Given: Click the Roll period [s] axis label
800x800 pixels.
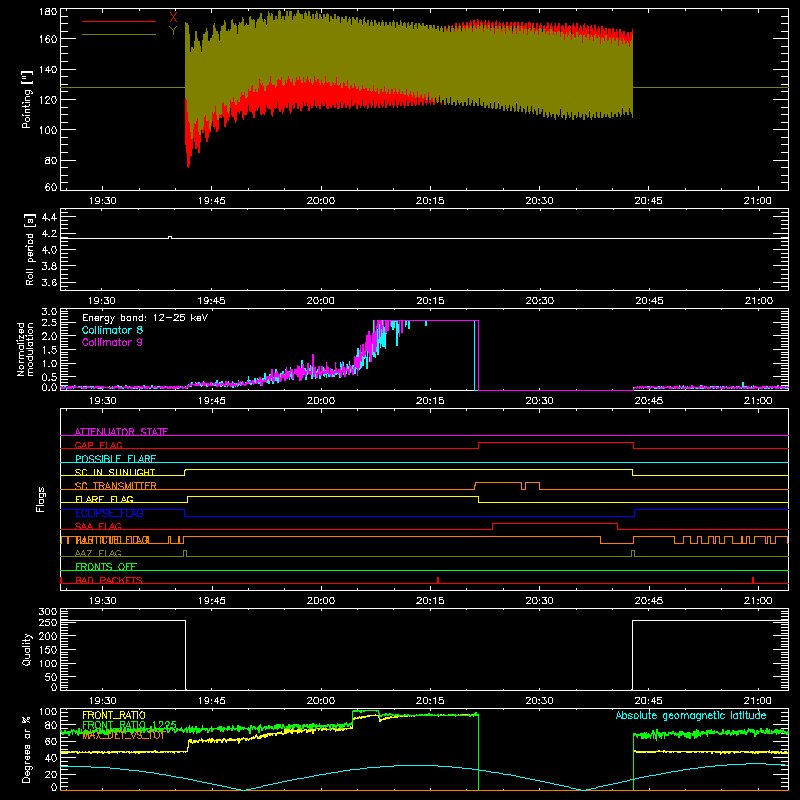Looking at the screenshot, I should click(29, 249).
